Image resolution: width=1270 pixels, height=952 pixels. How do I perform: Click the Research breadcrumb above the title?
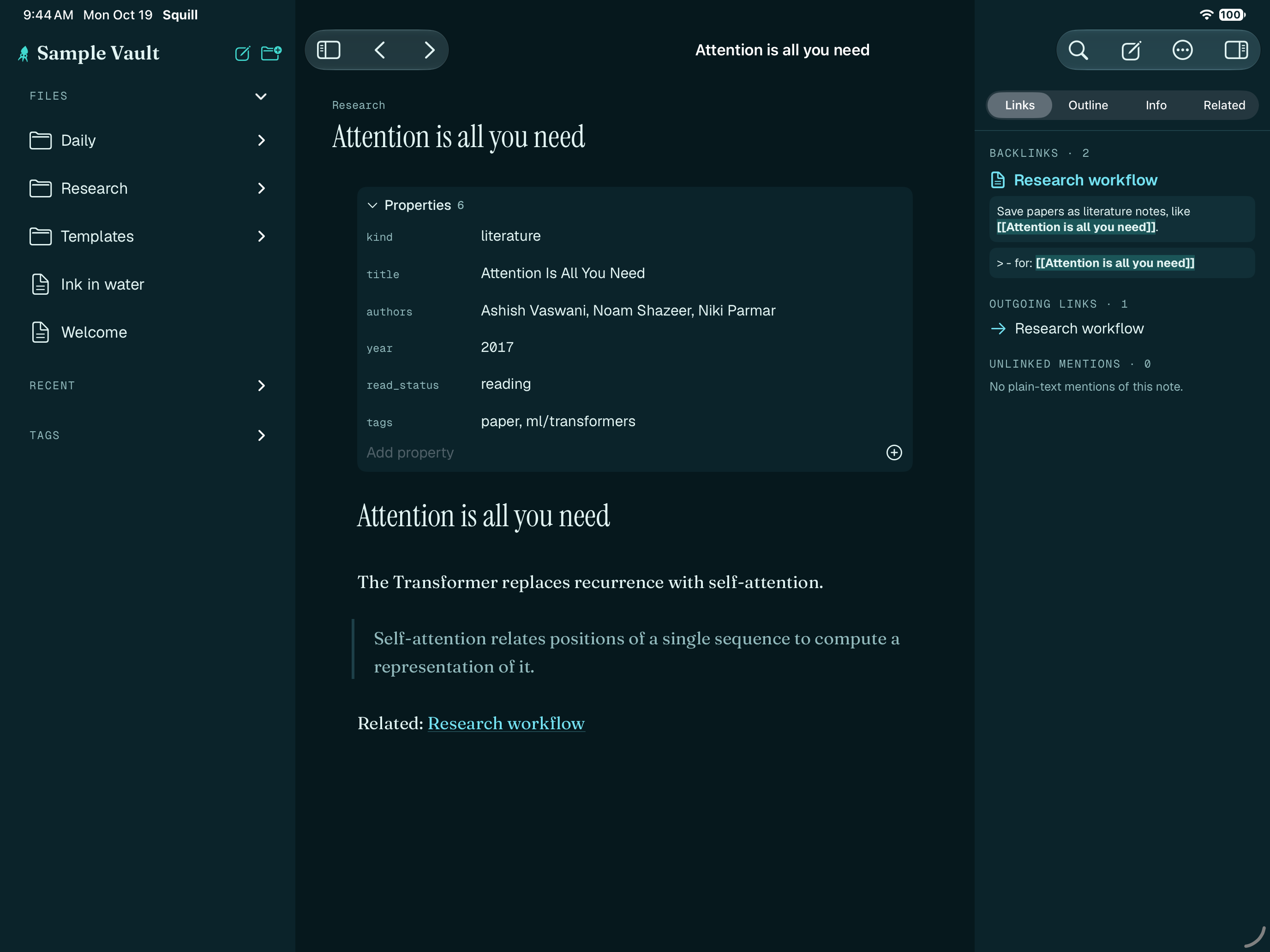click(x=358, y=106)
